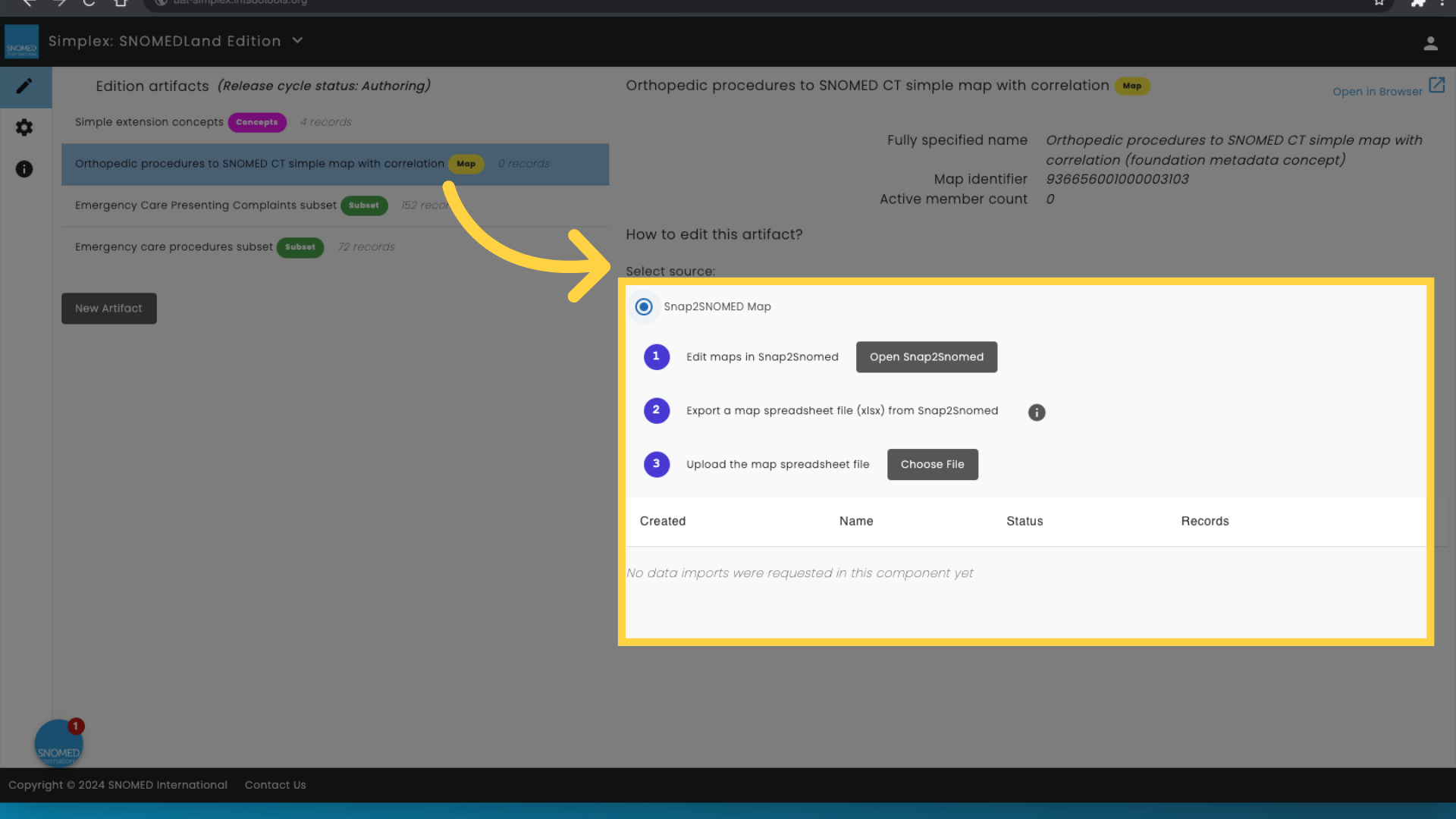Image resolution: width=1456 pixels, height=819 pixels.
Task: Click the New Artifact button
Action: 109,309
